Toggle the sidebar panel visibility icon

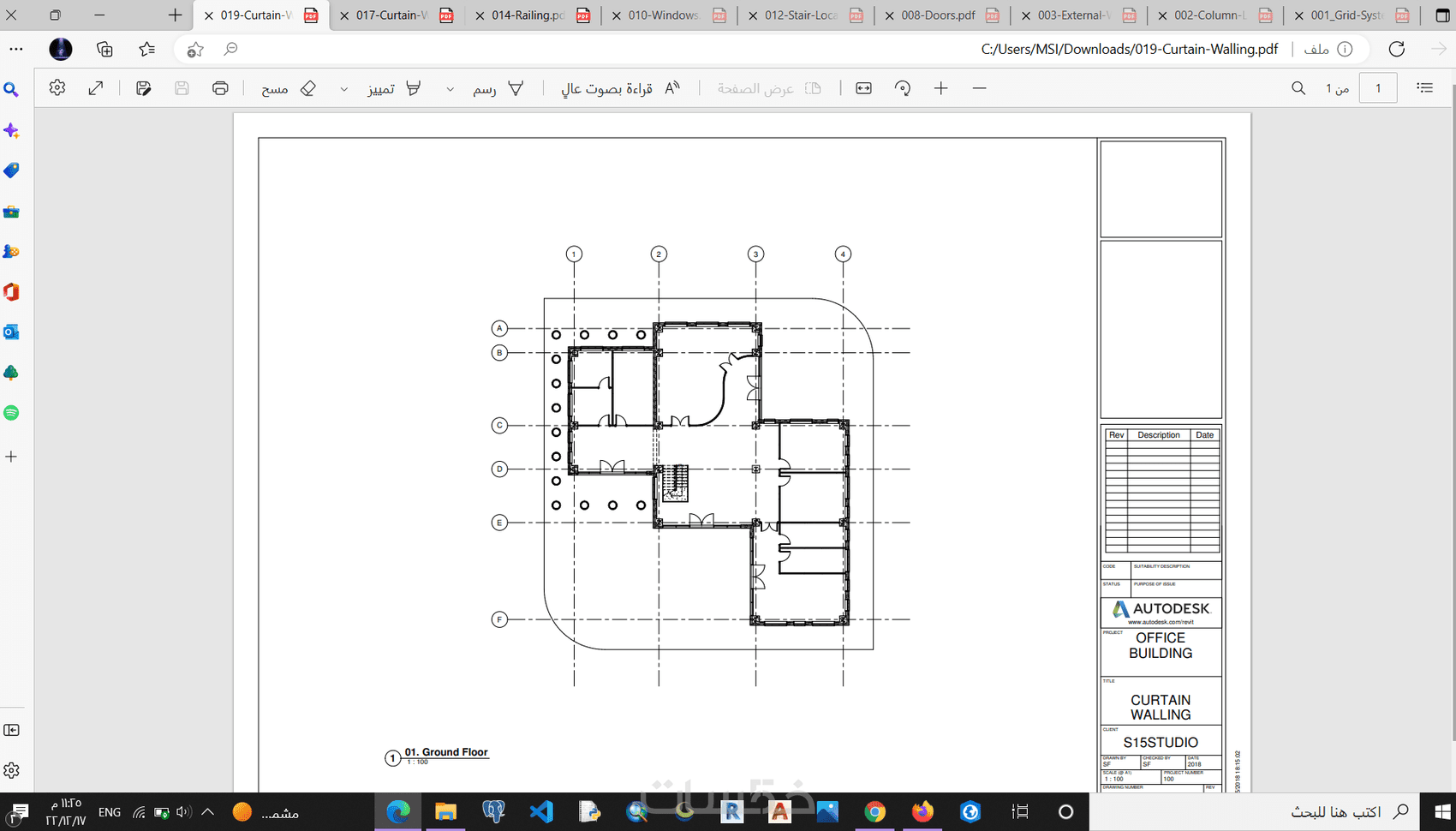pyautogui.click(x=12, y=730)
